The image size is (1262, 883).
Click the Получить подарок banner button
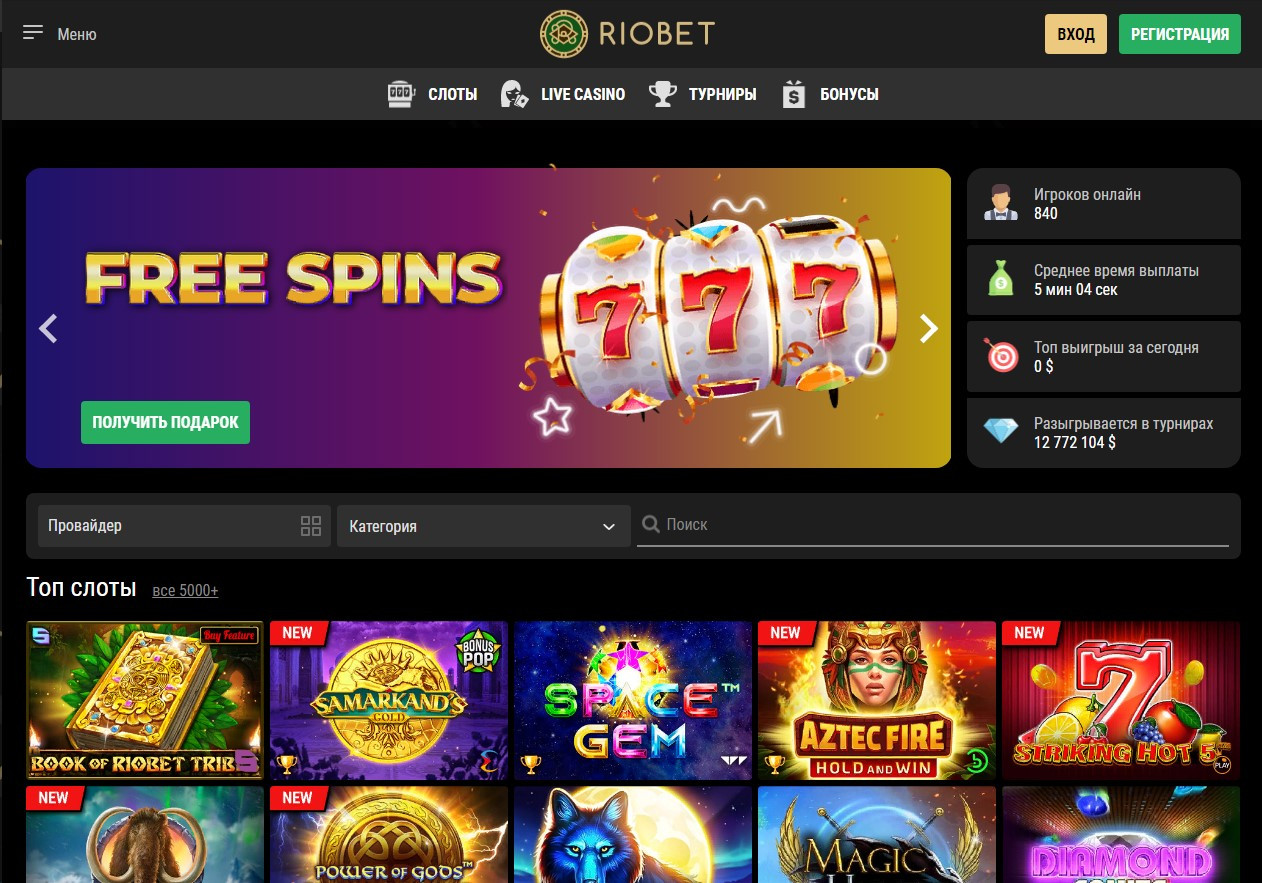click(165, 422)
